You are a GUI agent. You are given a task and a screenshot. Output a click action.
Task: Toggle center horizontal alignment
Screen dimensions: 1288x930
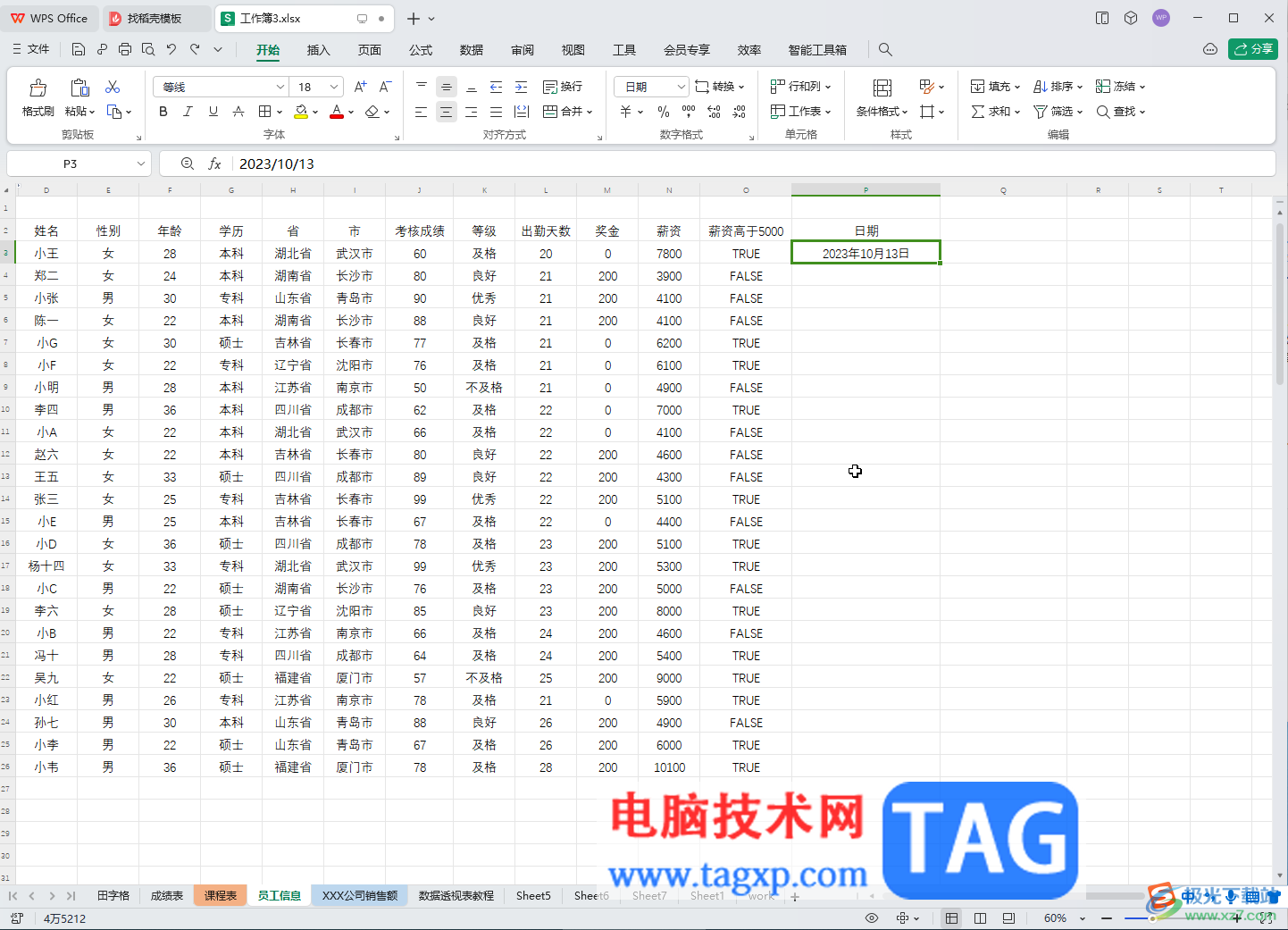point(447,112)
